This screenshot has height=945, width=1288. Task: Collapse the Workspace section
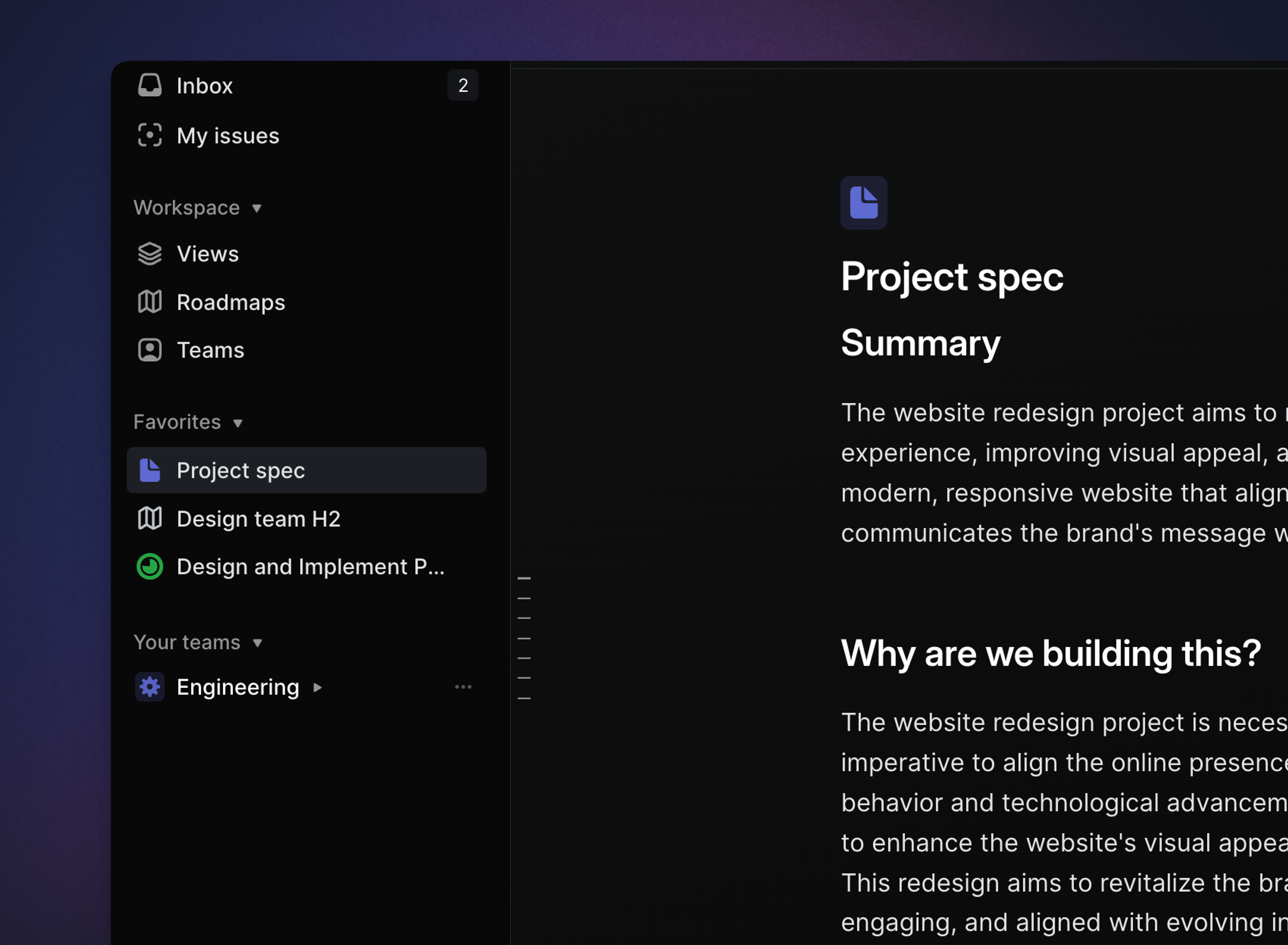pyautogui.click(x=256, y=208)
